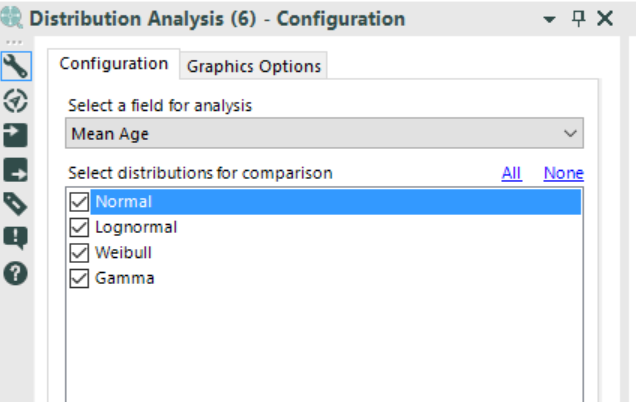
Task: Click the empty area of distributions list
Action: click(325, 345)
